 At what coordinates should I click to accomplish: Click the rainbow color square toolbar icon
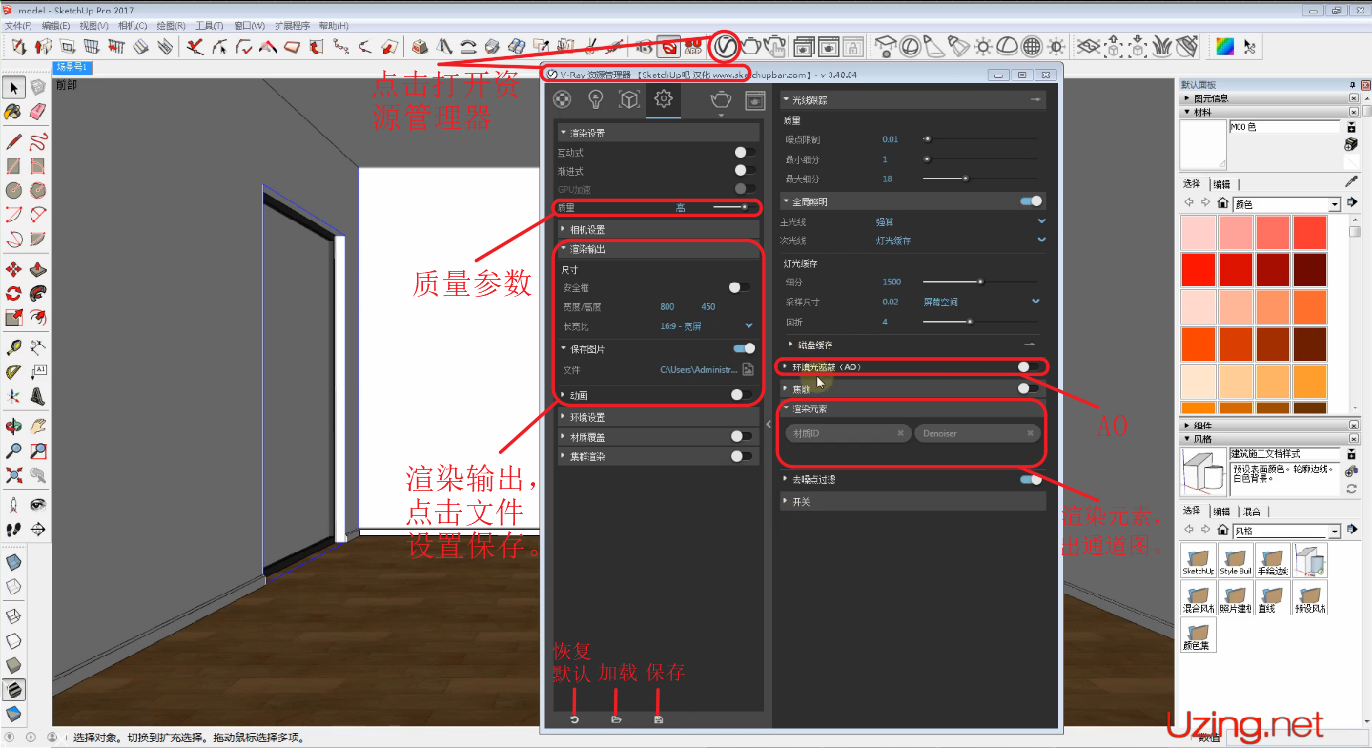[1224, 46]
